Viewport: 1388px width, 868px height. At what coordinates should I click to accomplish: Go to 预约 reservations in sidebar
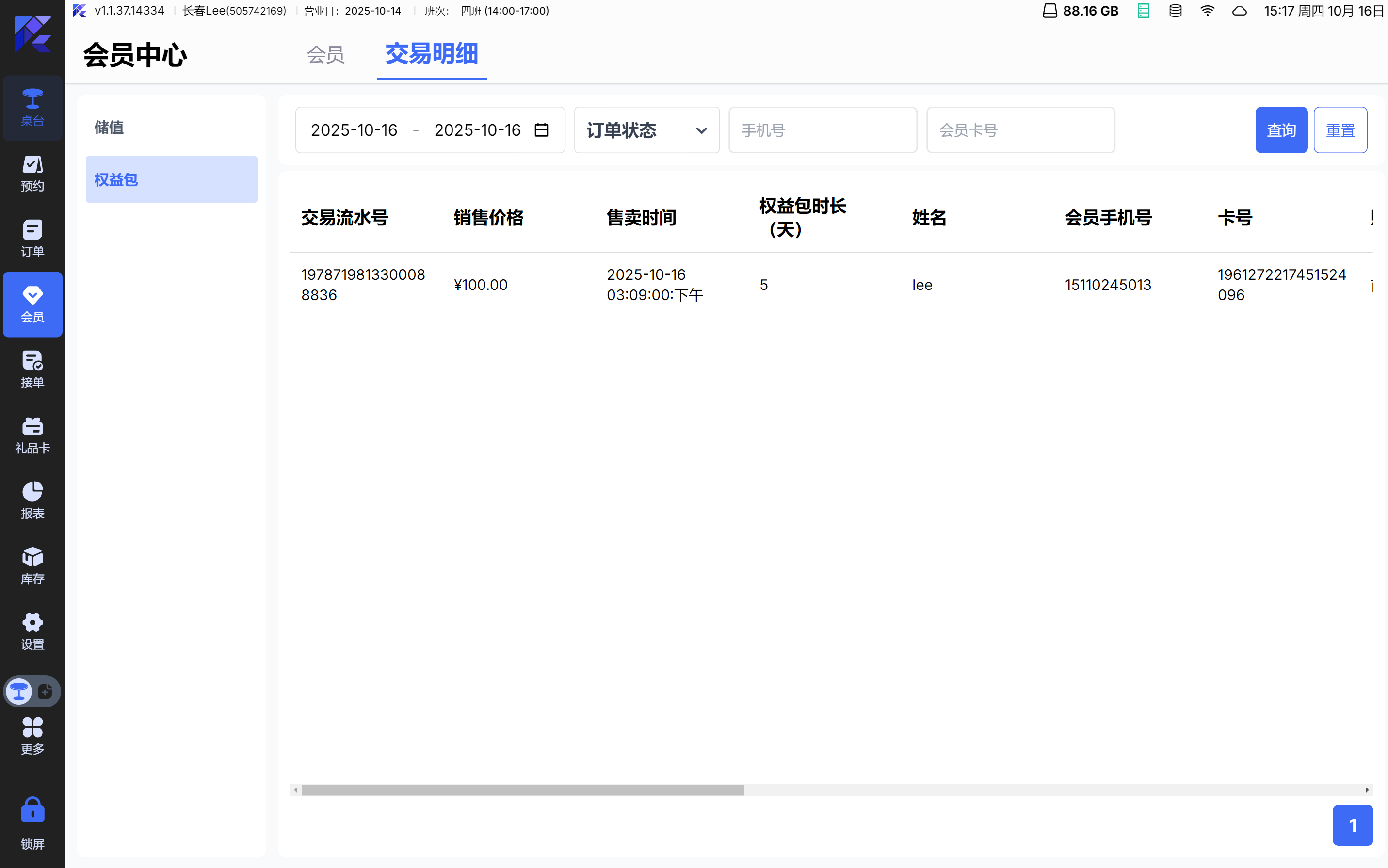(x=32, y=173)
